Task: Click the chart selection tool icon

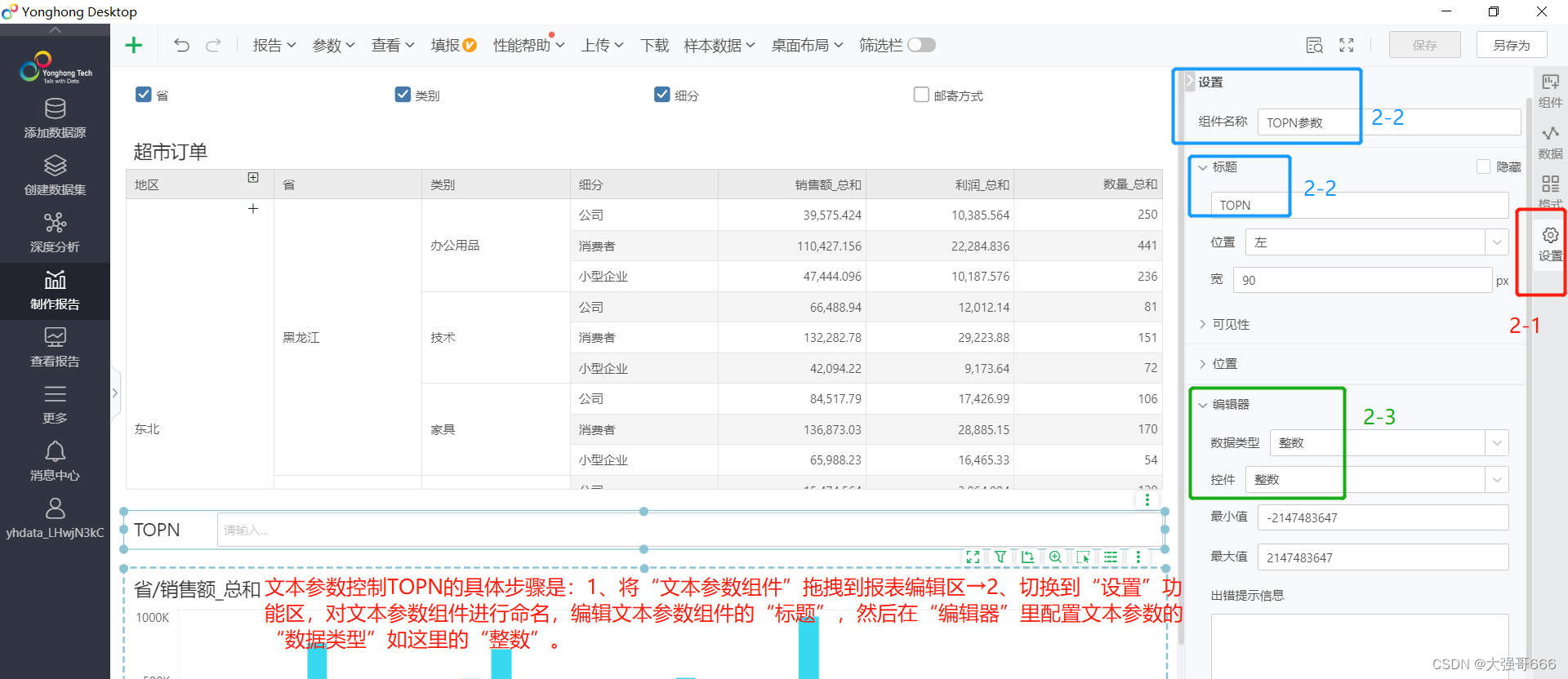Action: tap(1083, 557)
